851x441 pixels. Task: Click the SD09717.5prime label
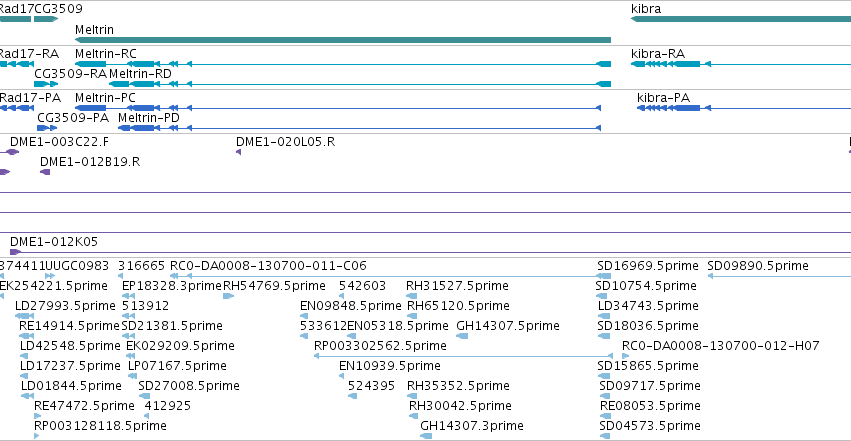click(x=650, y=386)
